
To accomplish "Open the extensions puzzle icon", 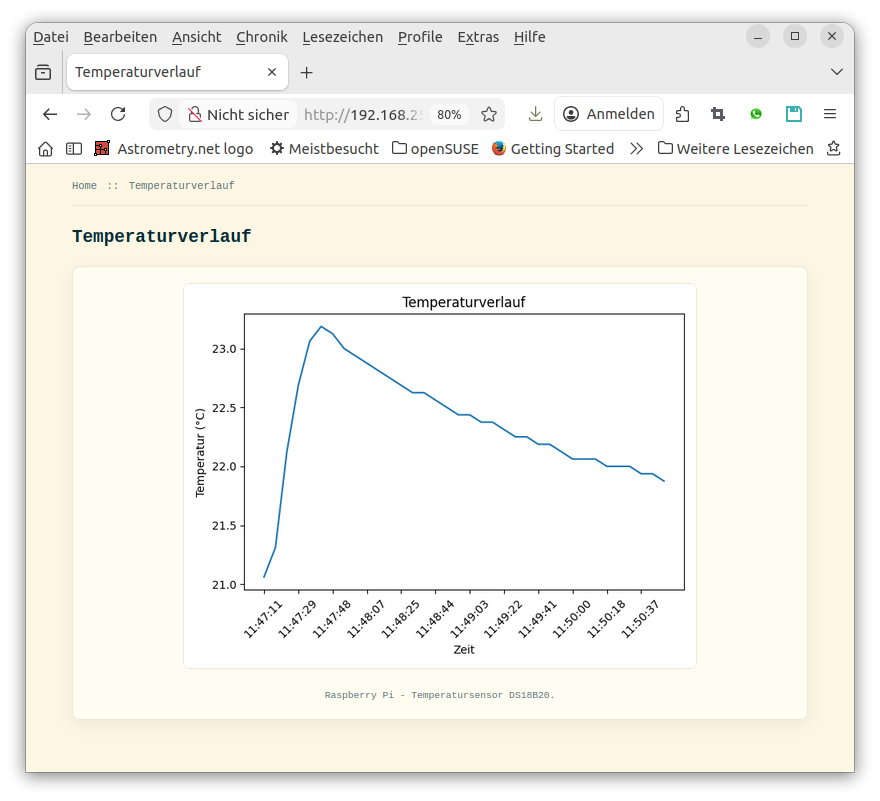I will (x=682, y=114).
